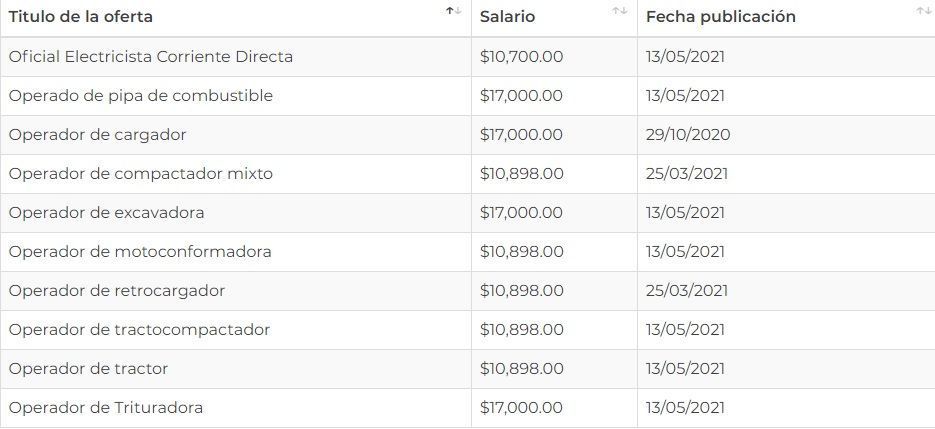Select Operador de retrocargador job title
The width and height of the screenshot is (935, 429).
(117, 291)
